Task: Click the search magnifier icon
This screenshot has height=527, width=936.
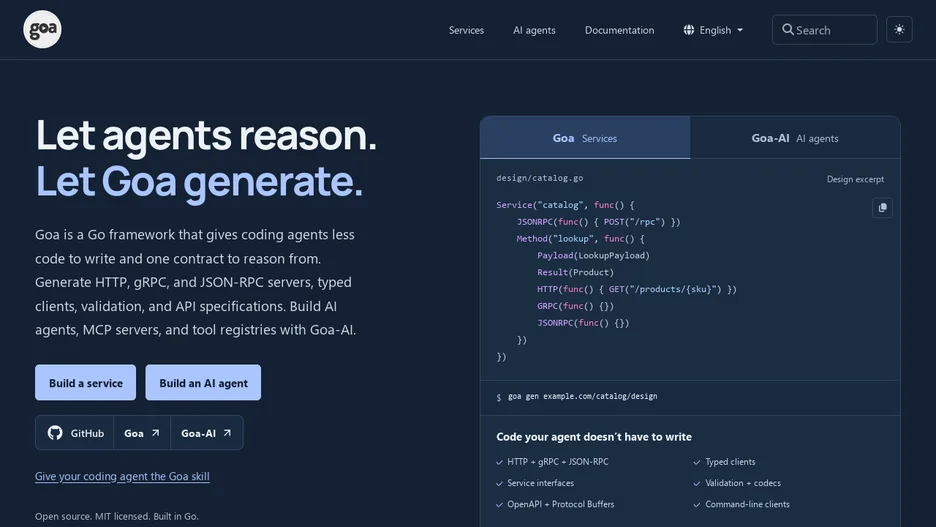Action: point(788,29)
